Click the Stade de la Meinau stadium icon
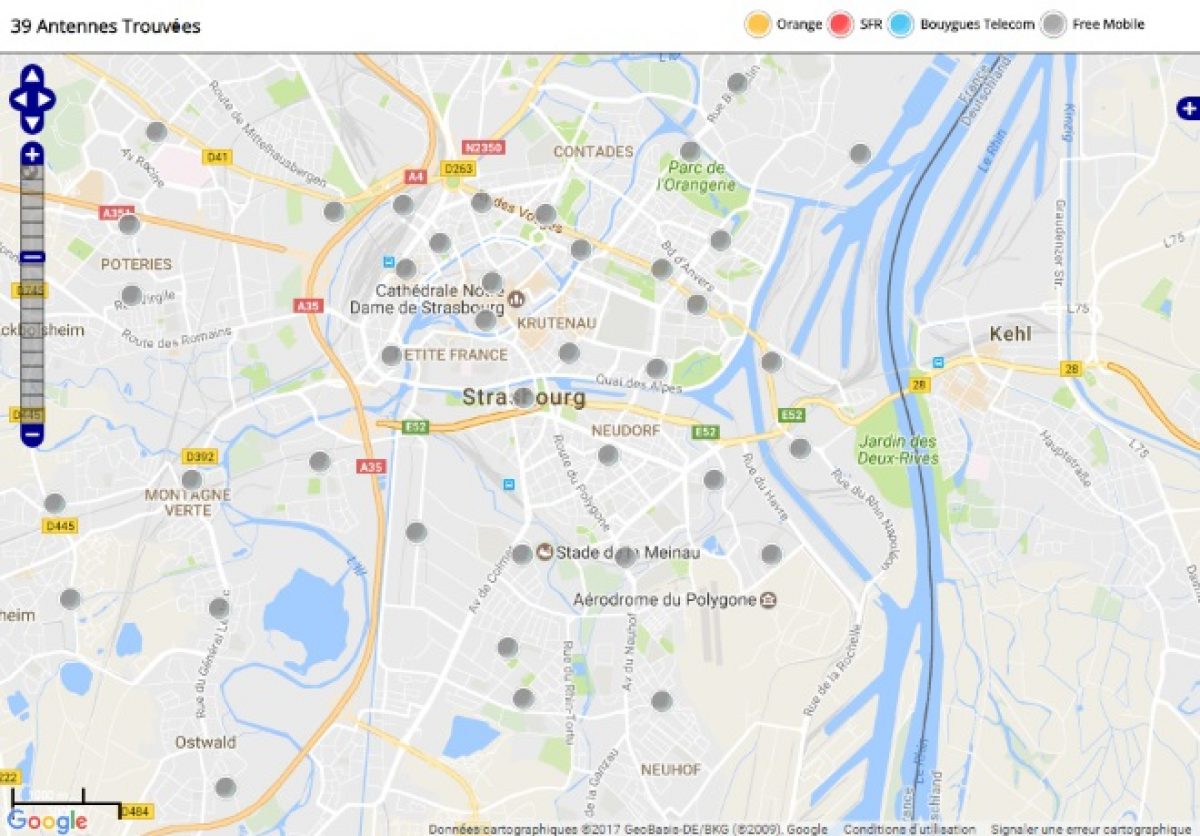 click(x=545, y=551)
